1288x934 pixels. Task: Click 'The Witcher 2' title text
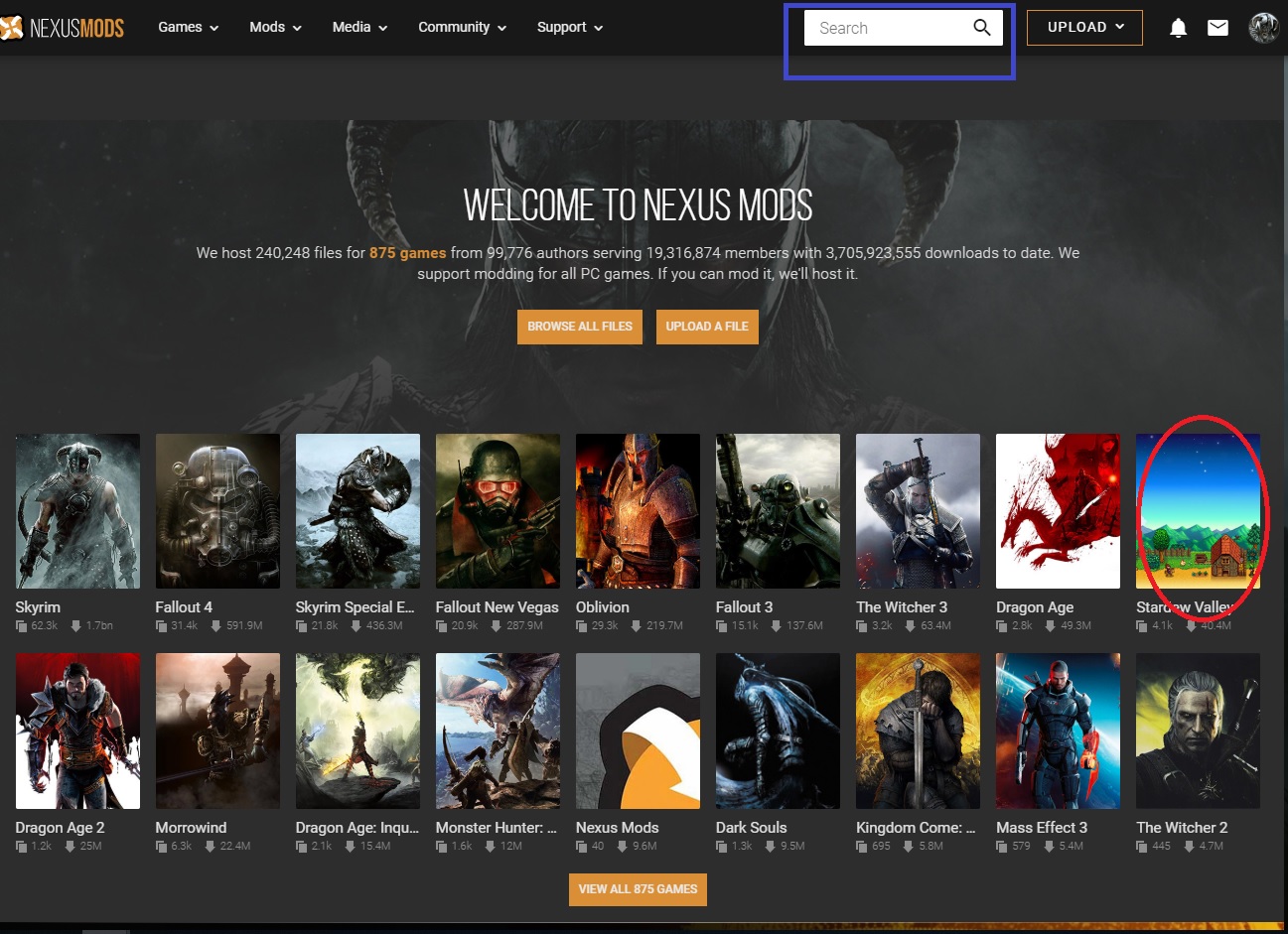(x=1182, y=828)
